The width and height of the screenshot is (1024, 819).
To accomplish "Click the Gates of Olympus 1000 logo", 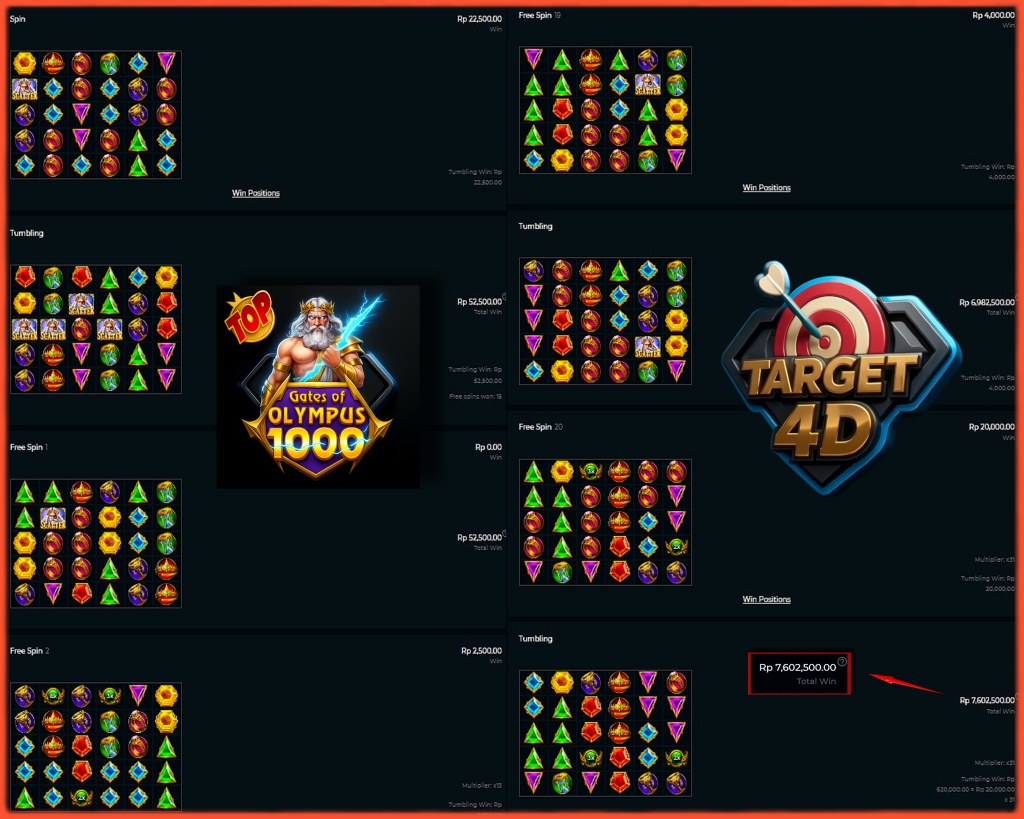I will point(318,387).
